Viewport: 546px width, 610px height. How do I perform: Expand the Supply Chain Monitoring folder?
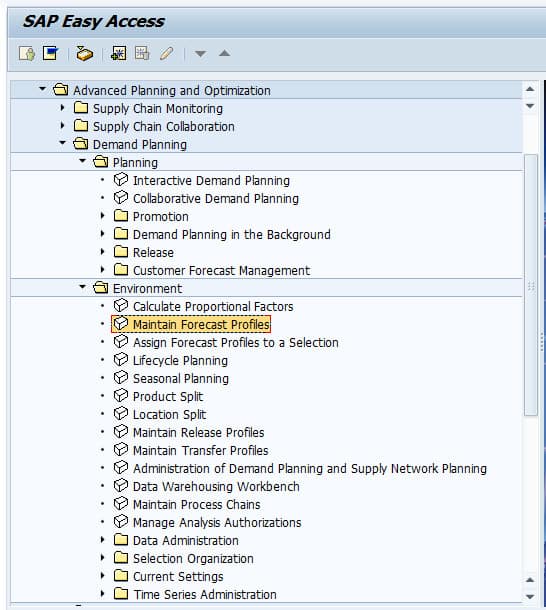tap(62, 108)
